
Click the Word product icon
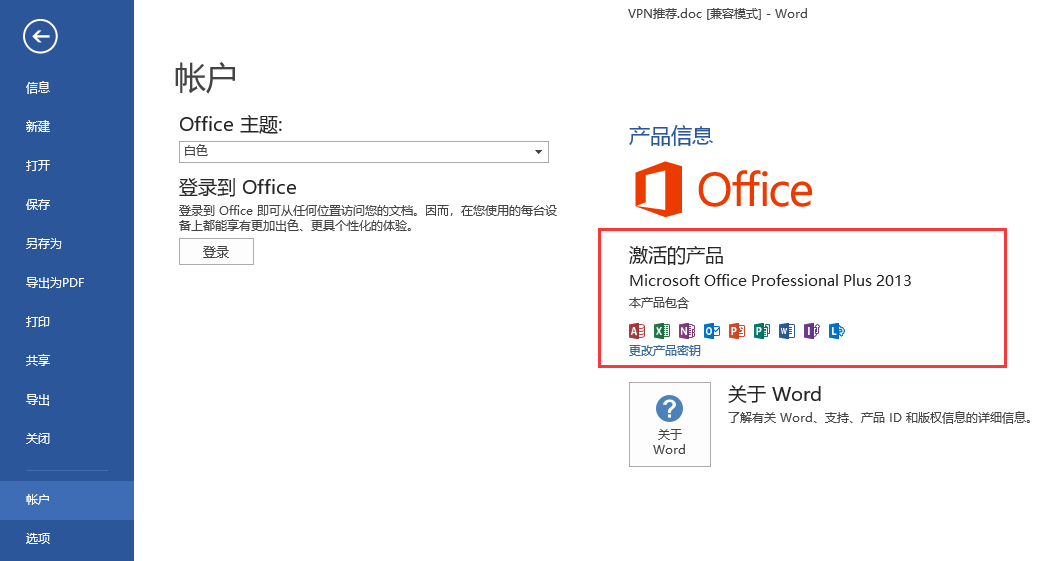(x=787, y=330)
